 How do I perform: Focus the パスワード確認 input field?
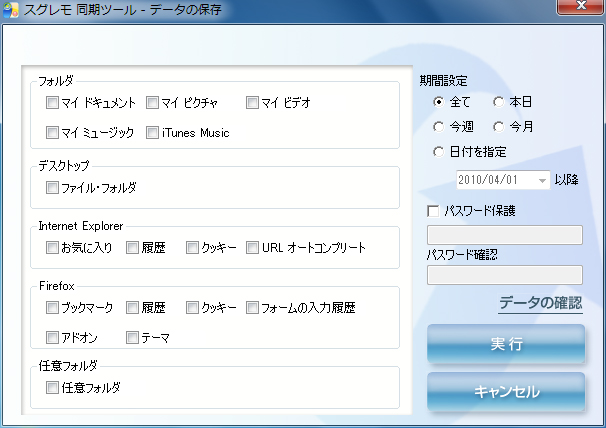(x=505, y=275)
